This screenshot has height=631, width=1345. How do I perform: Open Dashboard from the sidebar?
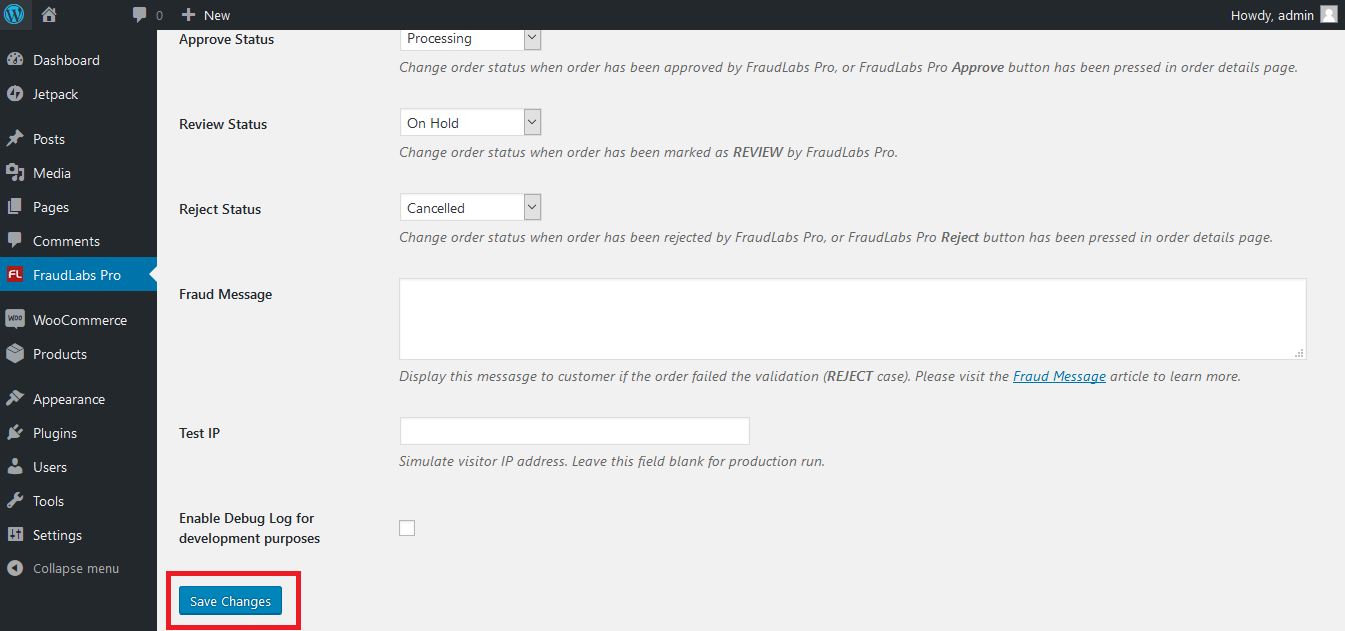tap(66, 60)
